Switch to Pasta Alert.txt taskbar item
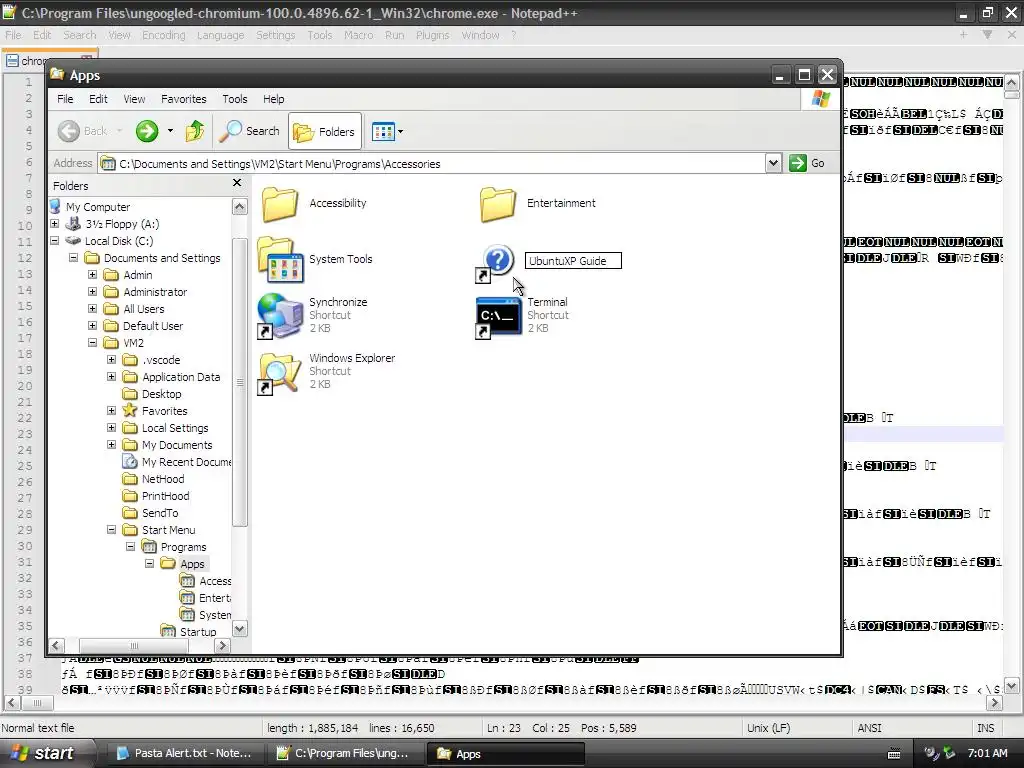This screenshot has height=768, width=1024. coord(185,753)
